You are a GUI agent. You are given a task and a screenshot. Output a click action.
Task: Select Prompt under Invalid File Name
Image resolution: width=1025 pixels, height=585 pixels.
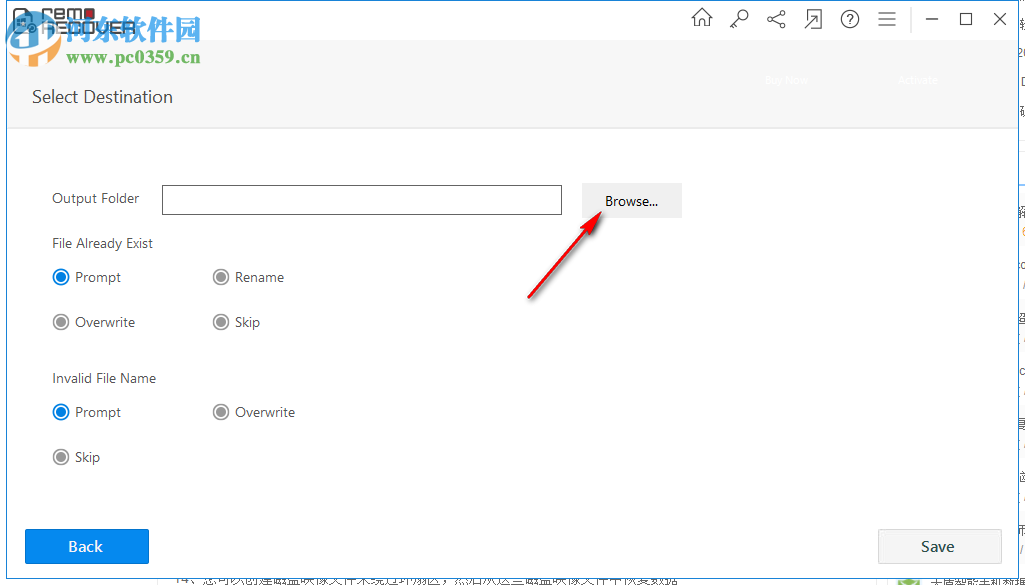coord(61,412)
